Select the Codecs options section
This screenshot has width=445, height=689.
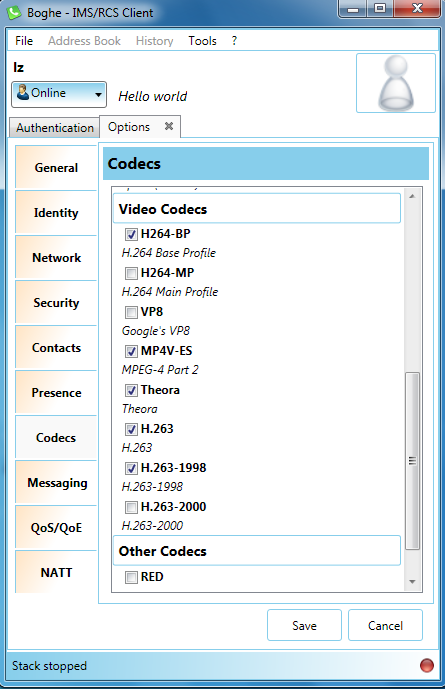click(56, 438)
